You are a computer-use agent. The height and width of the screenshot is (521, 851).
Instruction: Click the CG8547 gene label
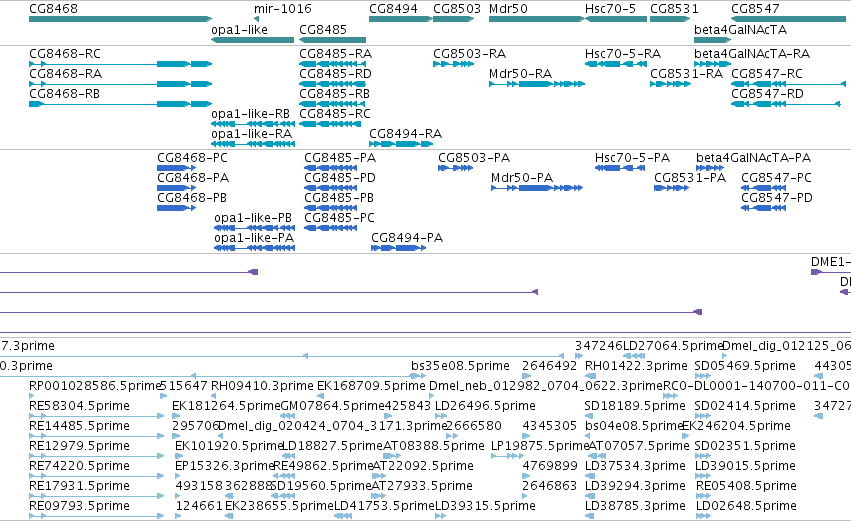(755, 9)
